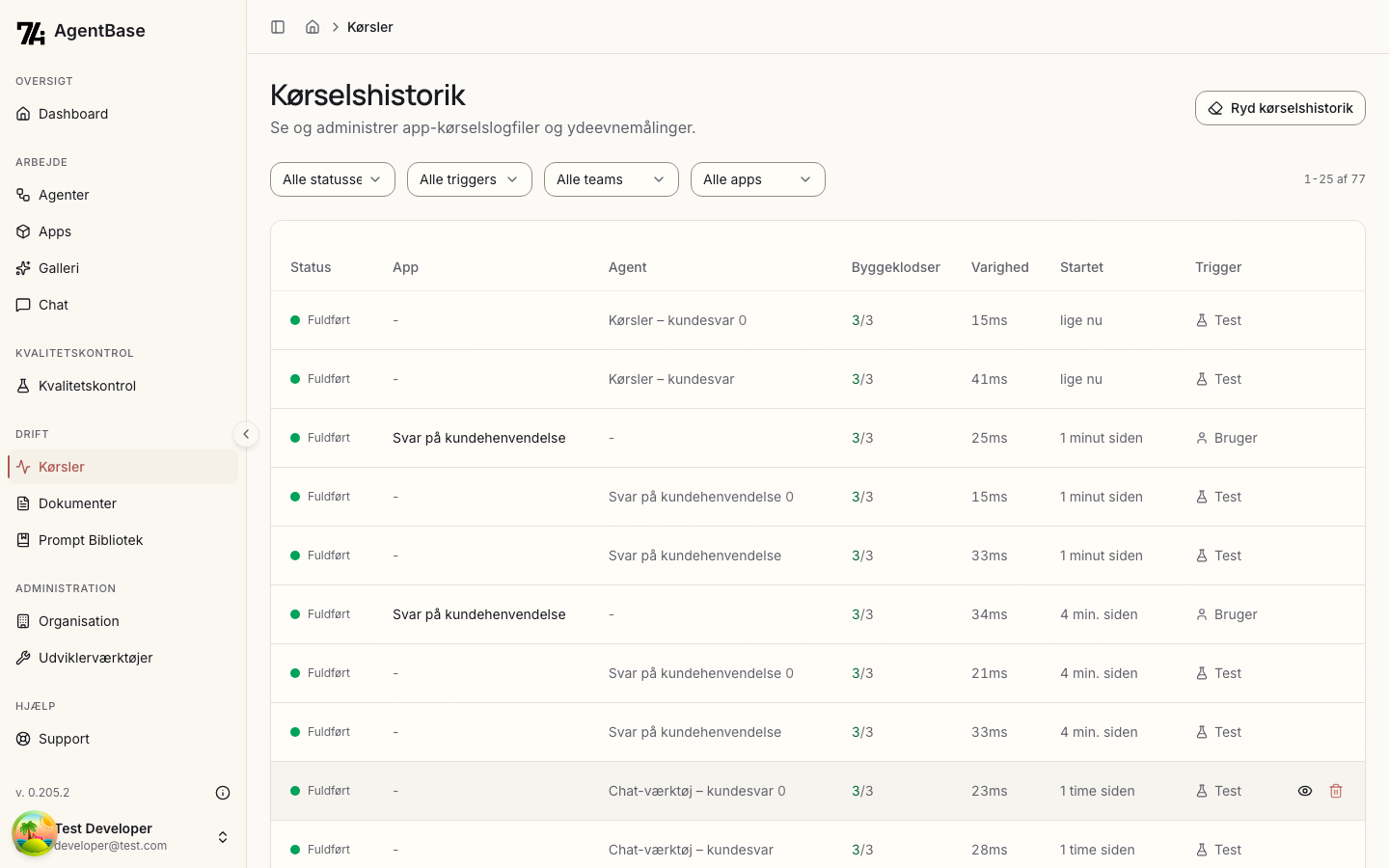This screenshot has height=868, width=1389.
Task: View the Chat-værktøj – kundesvar 0 run (eye icon)
Action: pyautogui.click(x=1305, y=791)
